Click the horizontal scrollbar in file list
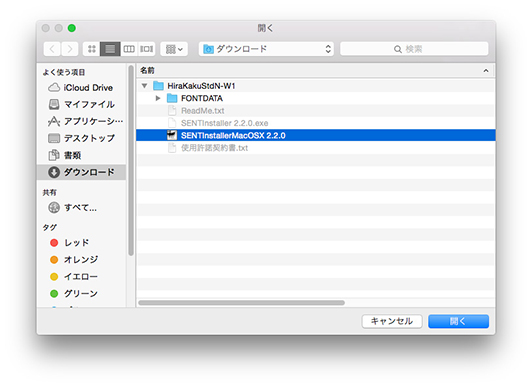This screenshot has width=532, height=387. coord(242,303)
